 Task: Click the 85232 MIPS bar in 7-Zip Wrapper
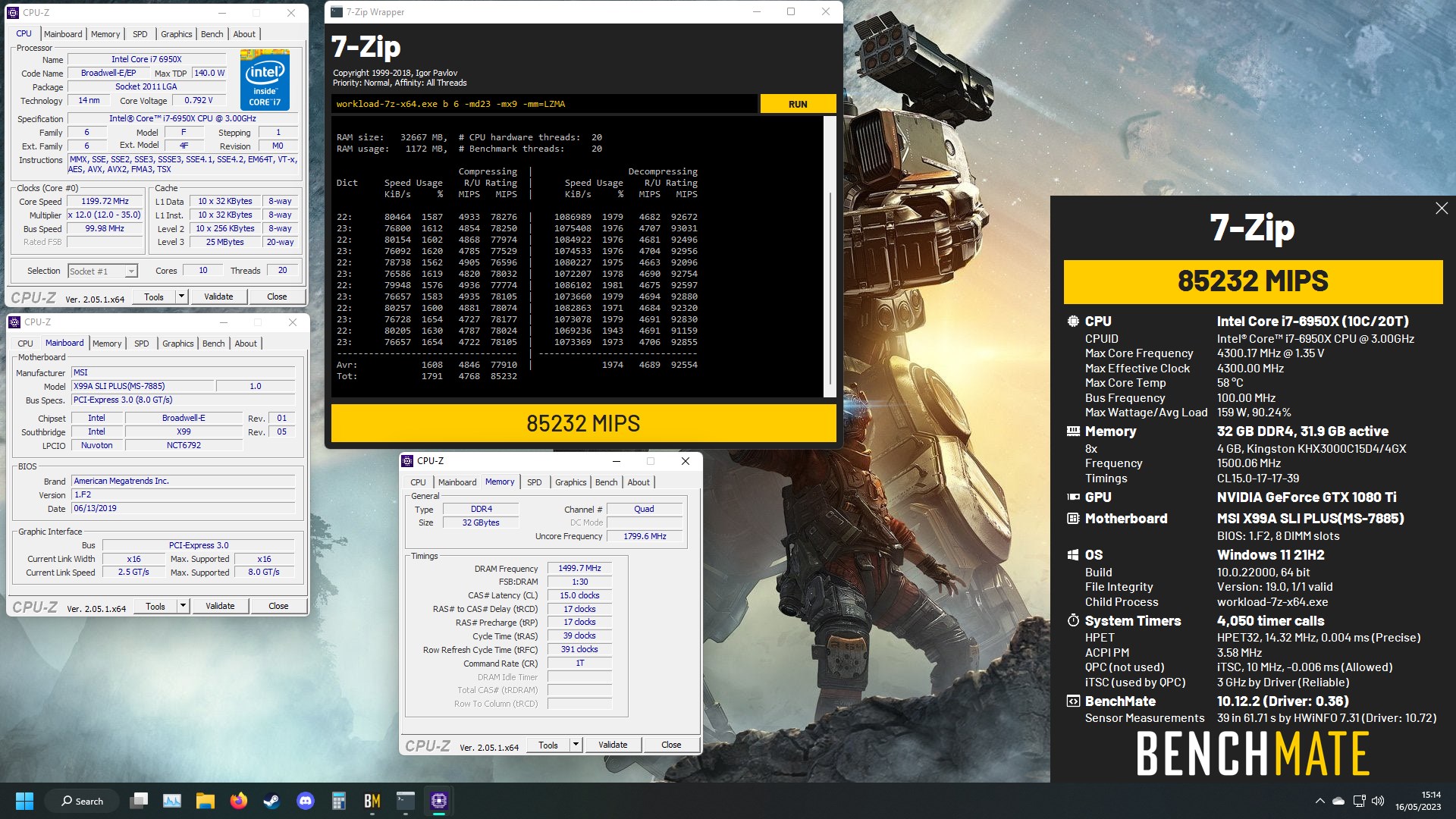tap(583, 423)
